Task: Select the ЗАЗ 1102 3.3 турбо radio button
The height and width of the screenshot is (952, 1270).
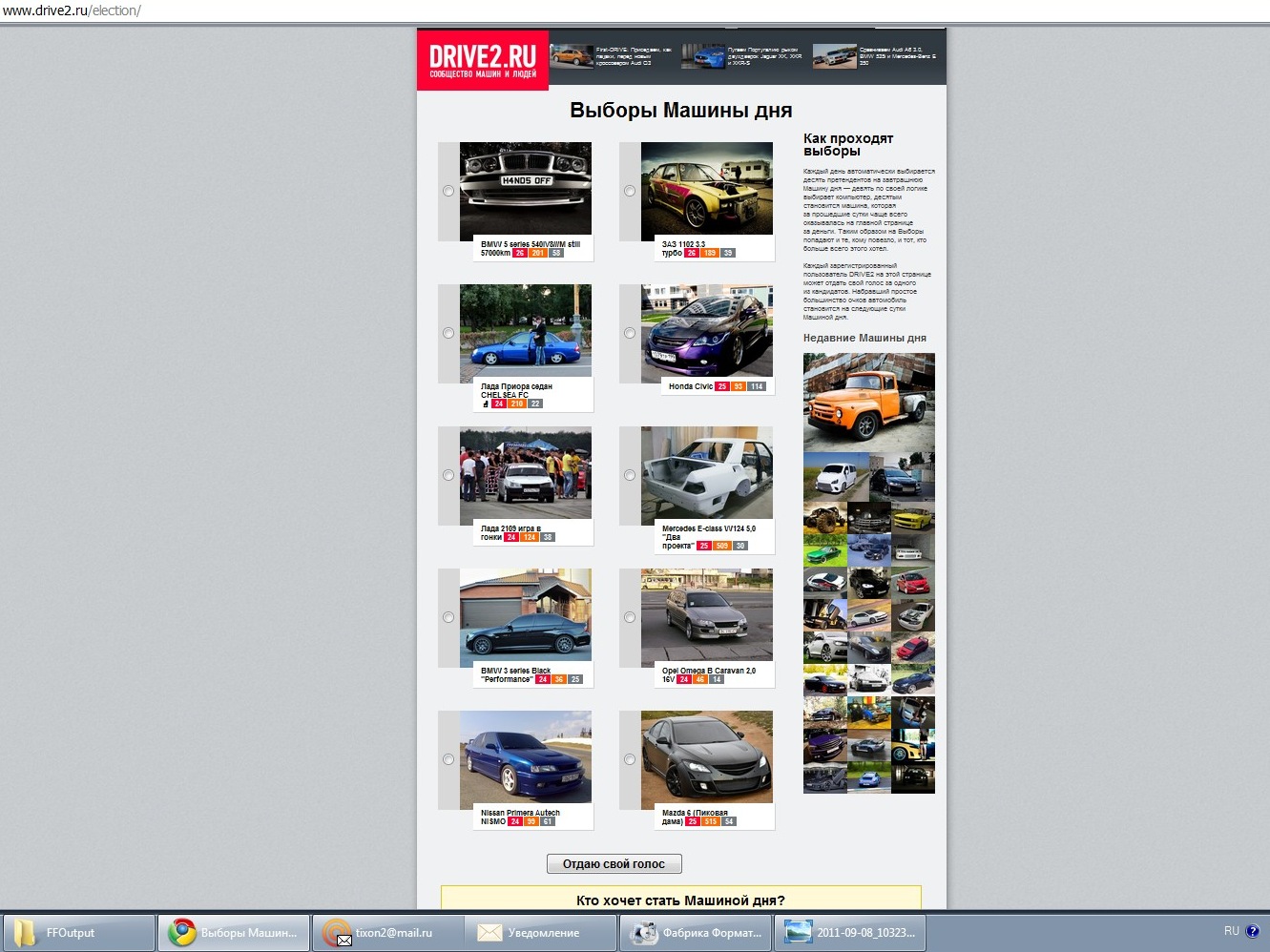Action: pyautogui.click(x=630, y=191)
